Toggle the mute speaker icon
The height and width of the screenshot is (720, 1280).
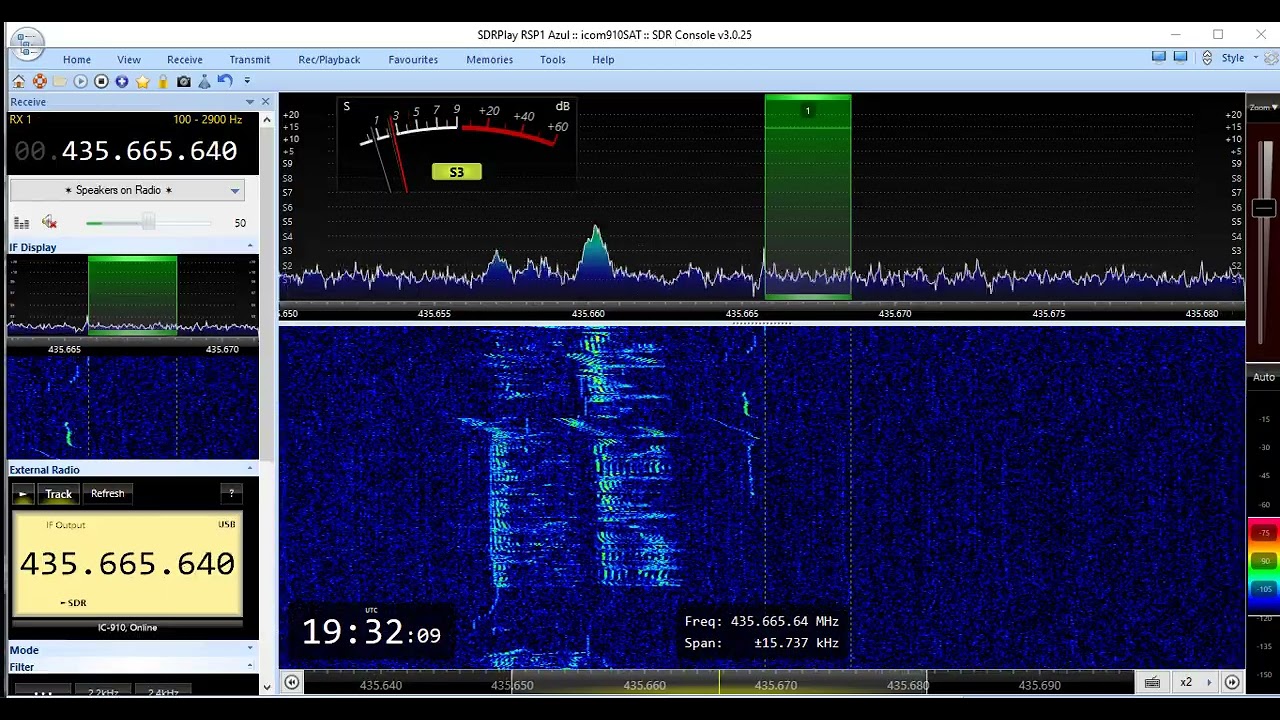(x=49, y=223)
